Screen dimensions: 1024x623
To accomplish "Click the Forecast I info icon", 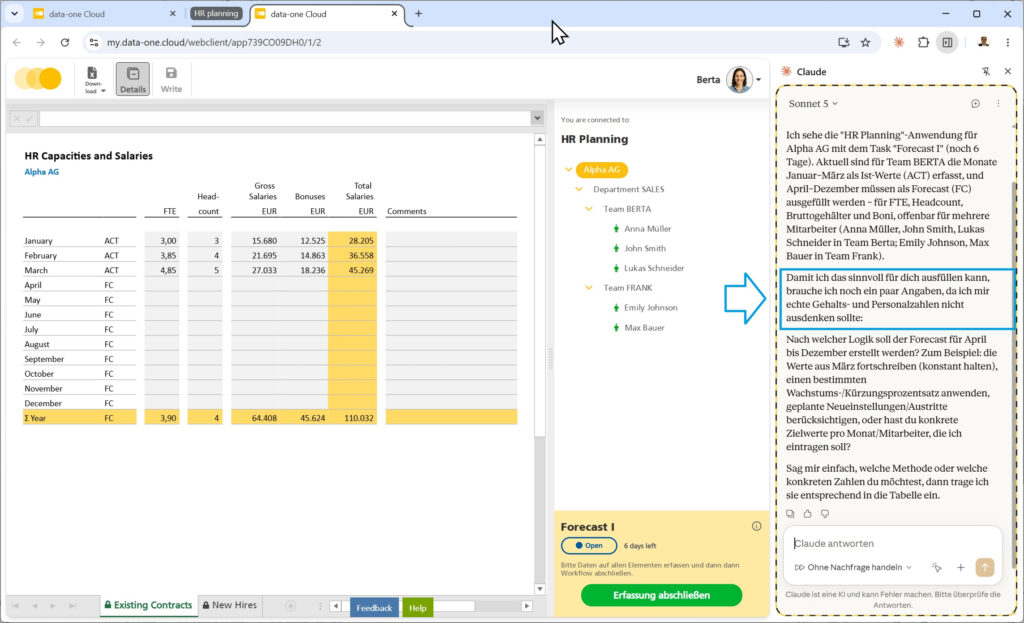I will point(756,526).
